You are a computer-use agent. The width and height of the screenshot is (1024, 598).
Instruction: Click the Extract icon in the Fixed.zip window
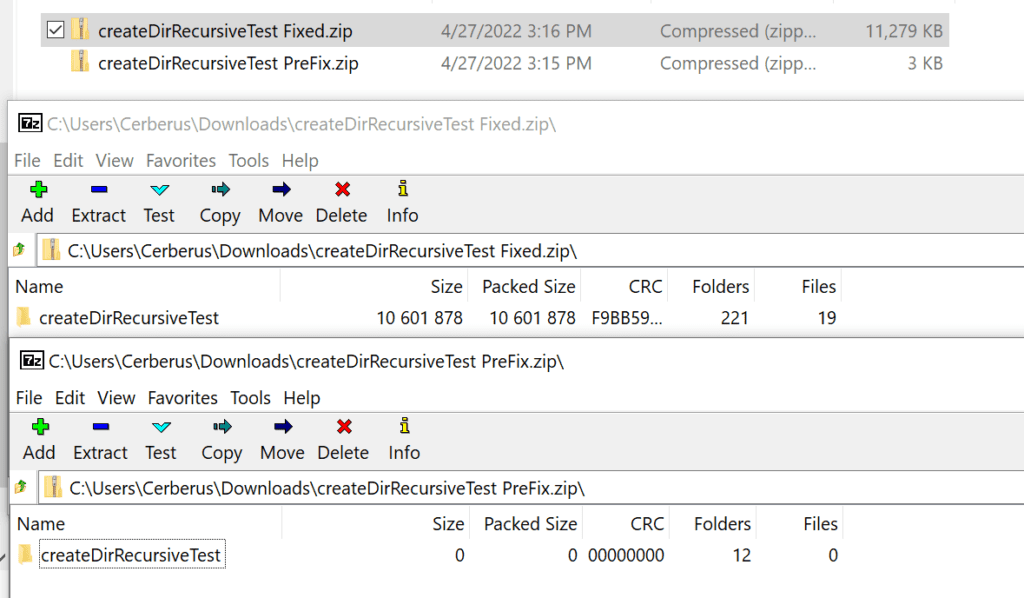tap(98, 199)
